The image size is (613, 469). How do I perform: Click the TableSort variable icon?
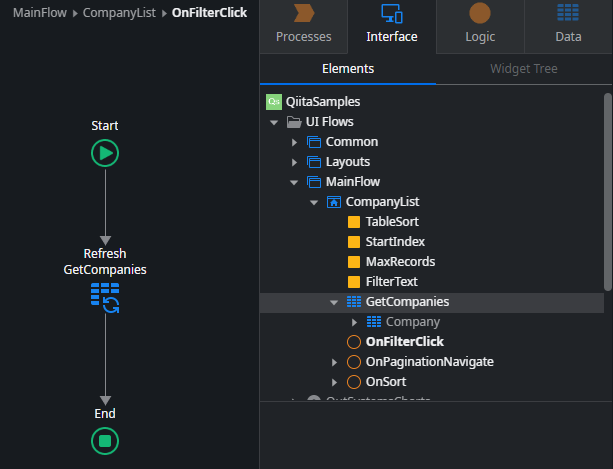[x=354, y=222]
